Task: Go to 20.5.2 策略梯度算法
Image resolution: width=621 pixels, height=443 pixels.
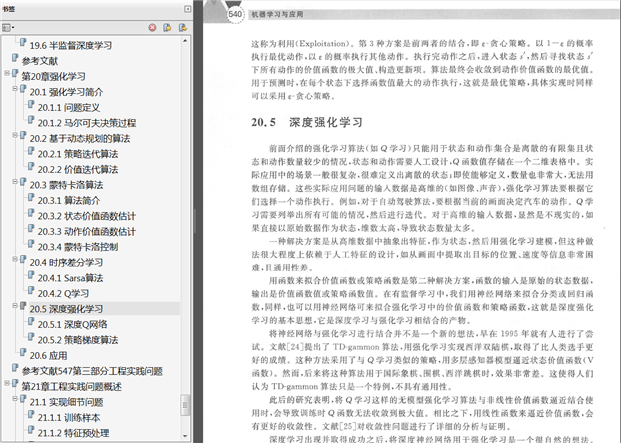Action: click(x=78, y=340)
